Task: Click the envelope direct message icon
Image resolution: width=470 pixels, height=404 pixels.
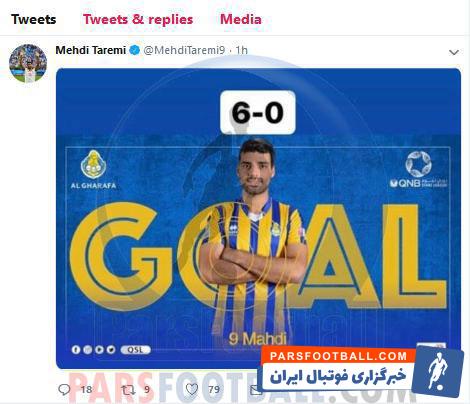Action: point(255,390)
